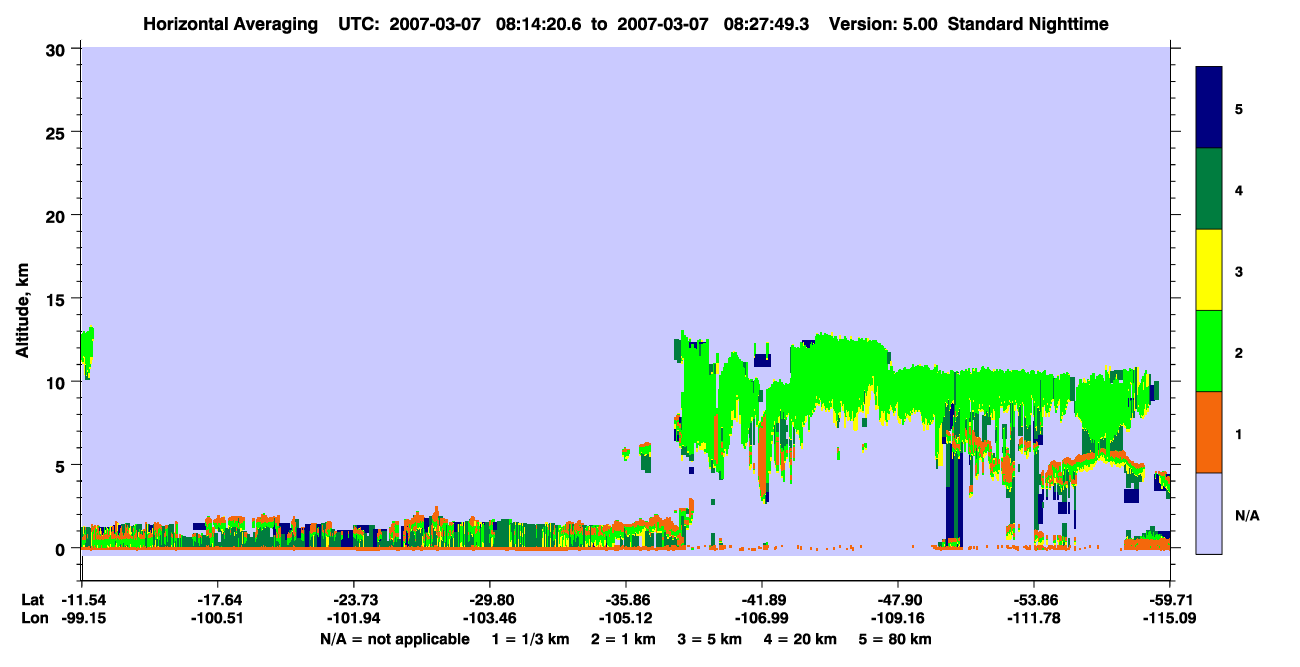Viewport: 1300px width, 667px height.
Task: Click the 'Lat' row label
Action: [32, 600]
